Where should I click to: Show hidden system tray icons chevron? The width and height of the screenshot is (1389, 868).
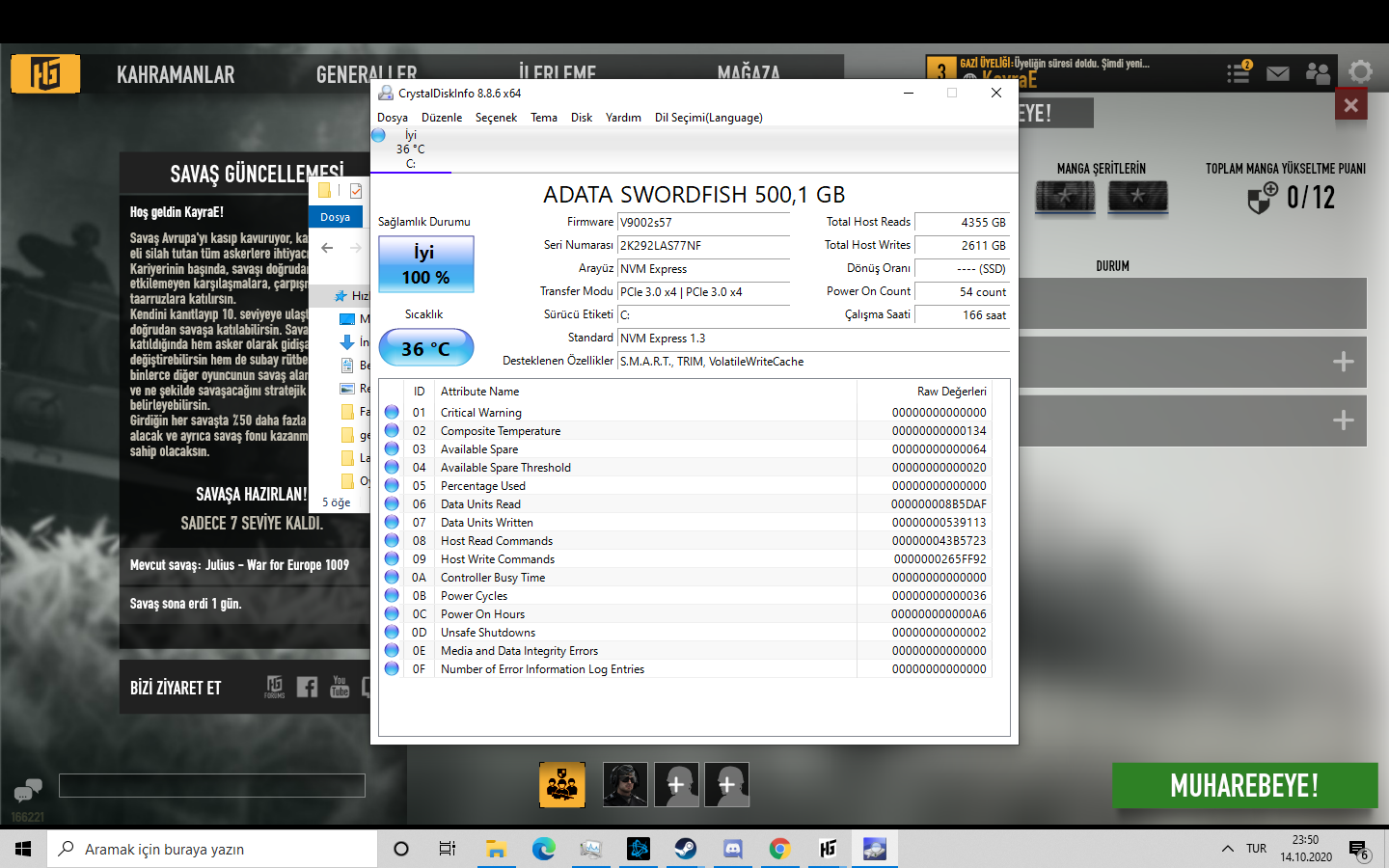click(1227, 849)
